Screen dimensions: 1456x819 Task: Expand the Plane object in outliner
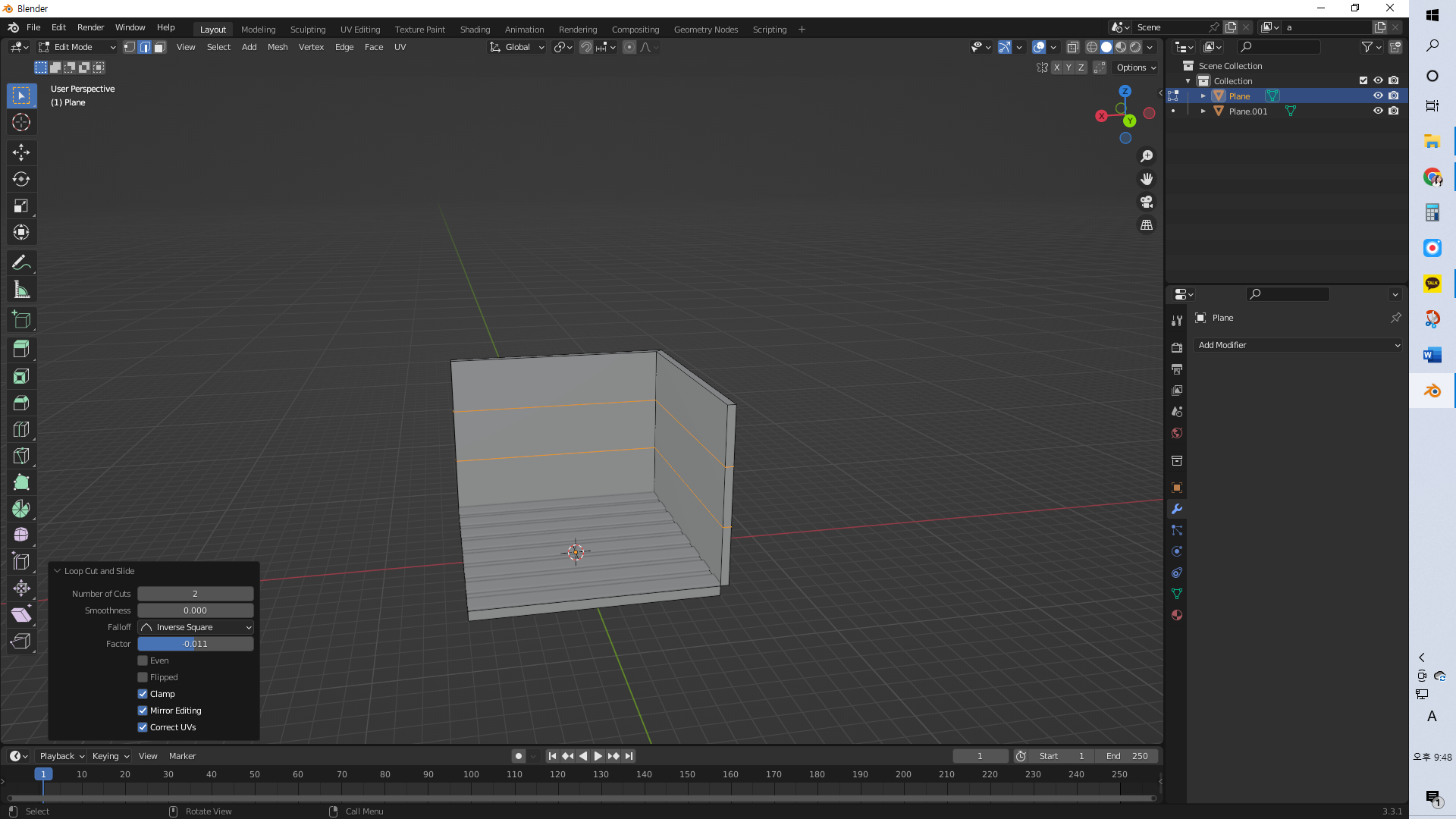(1203, 96)
